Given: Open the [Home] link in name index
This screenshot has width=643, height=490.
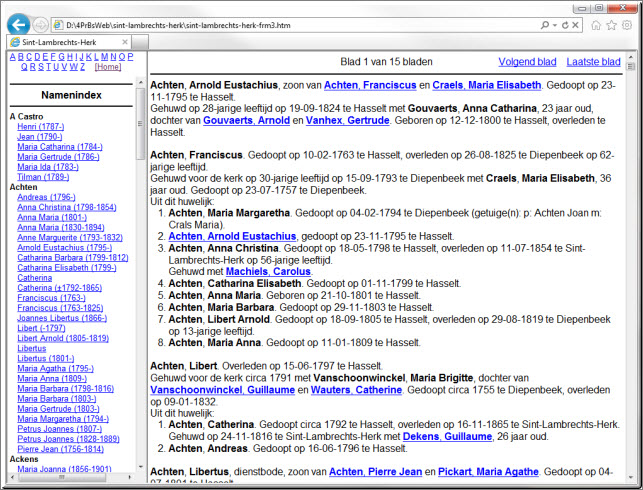Looking at the screenshot, I should pos(107,67).
